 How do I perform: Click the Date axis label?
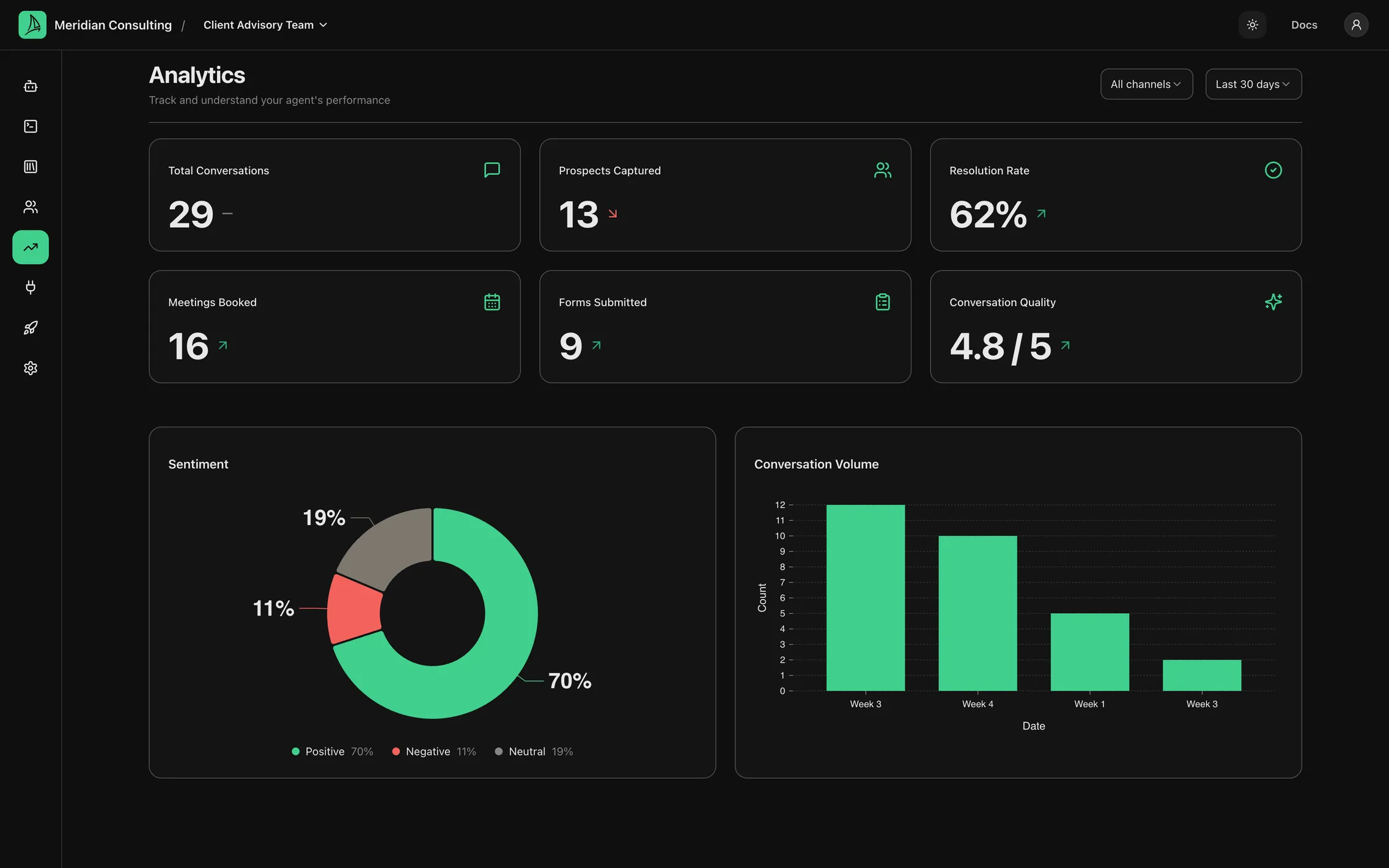[1034, 726]
